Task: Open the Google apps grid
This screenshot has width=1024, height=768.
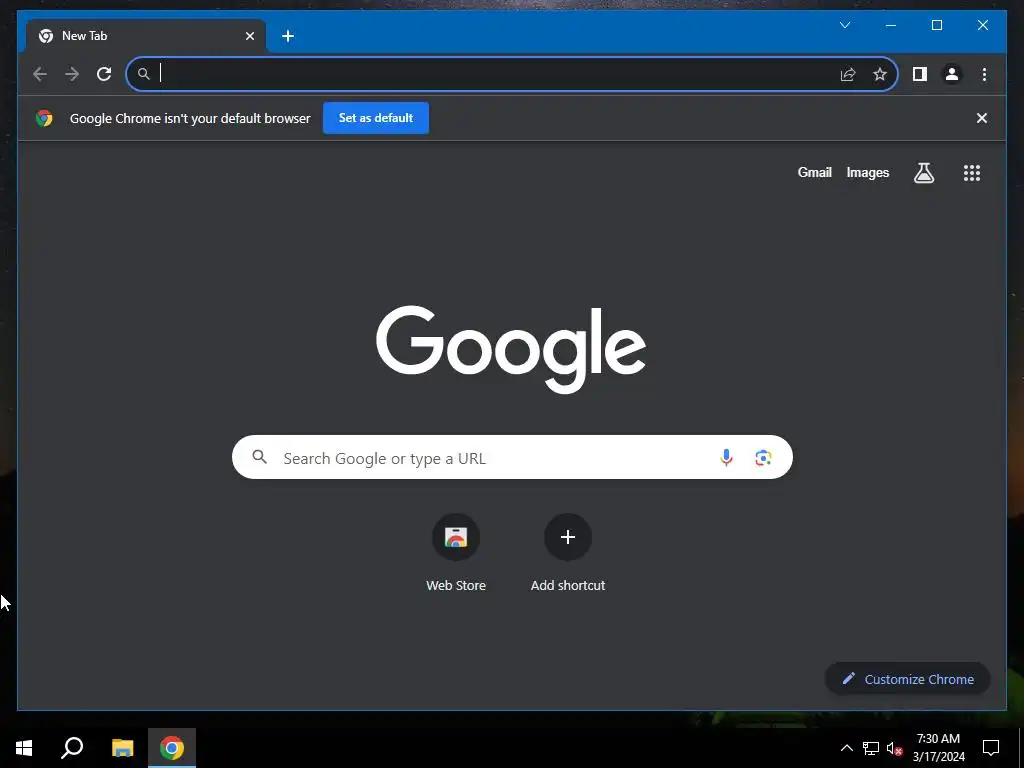Action: 972,173
